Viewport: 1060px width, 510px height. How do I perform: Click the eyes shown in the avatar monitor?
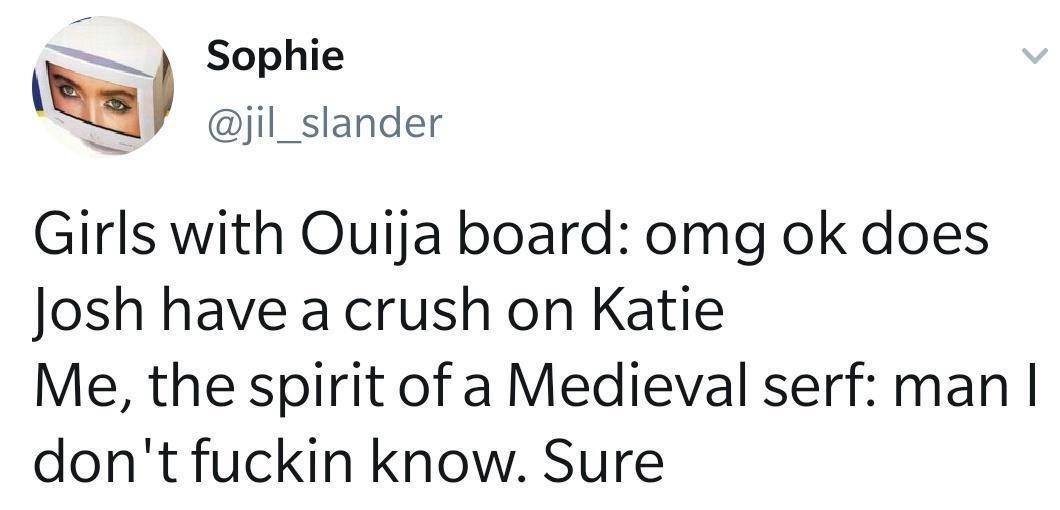(x=93, y=99)
